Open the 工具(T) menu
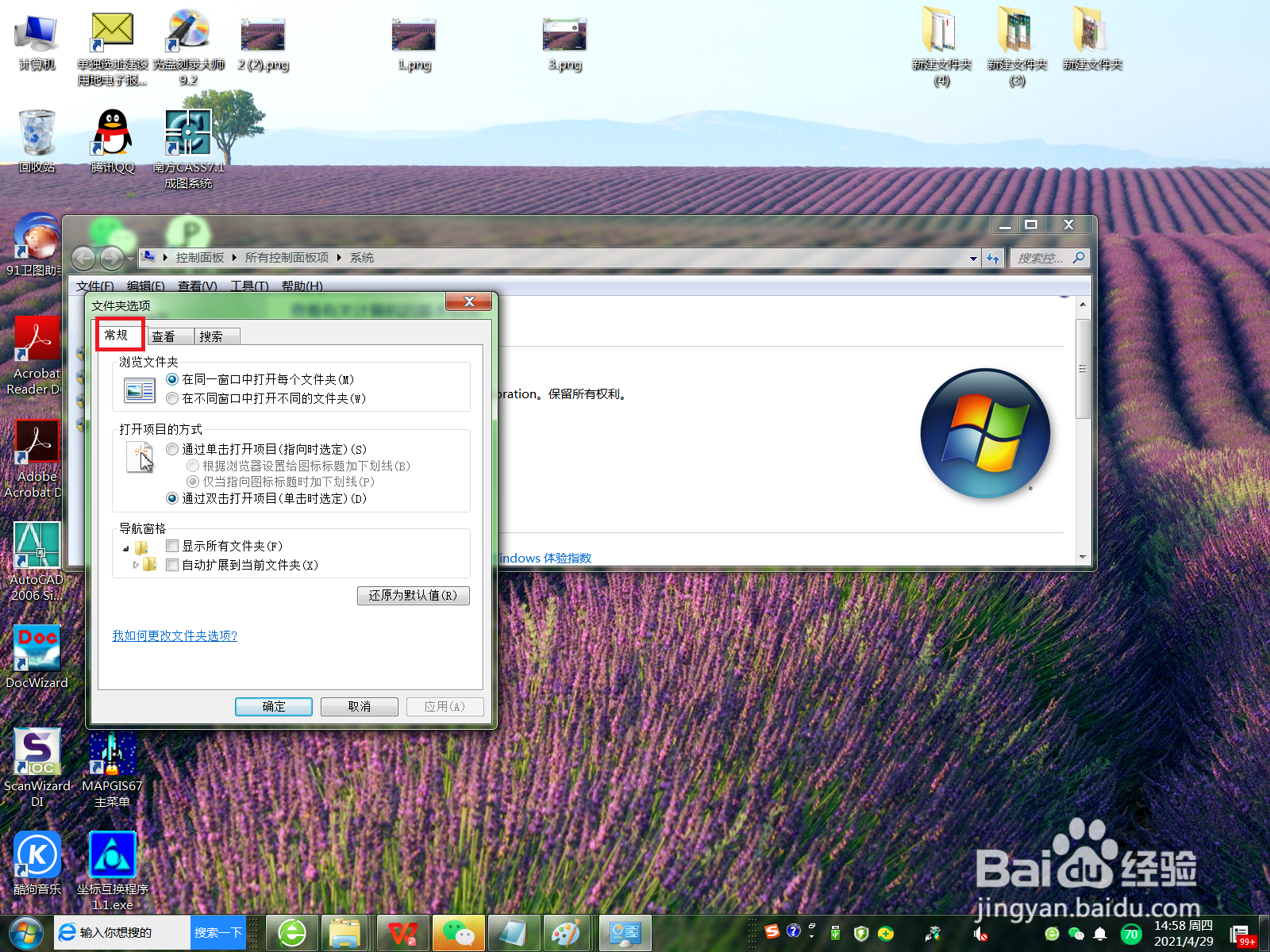The height and width of the screenshot is (952, 1270). tap(248, 286)
